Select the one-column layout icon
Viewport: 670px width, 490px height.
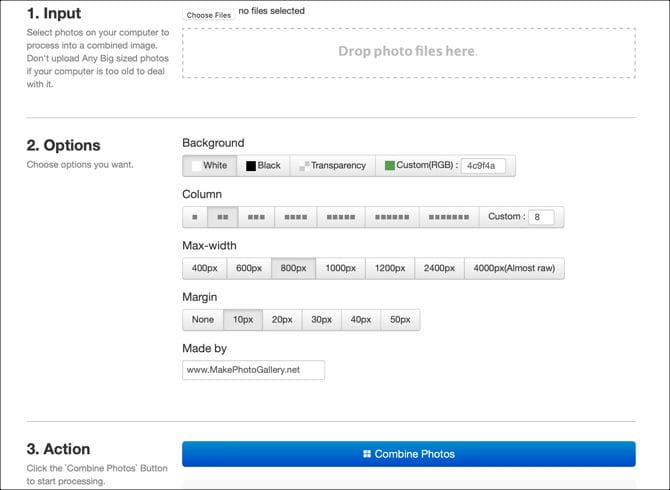coord(194,217)
